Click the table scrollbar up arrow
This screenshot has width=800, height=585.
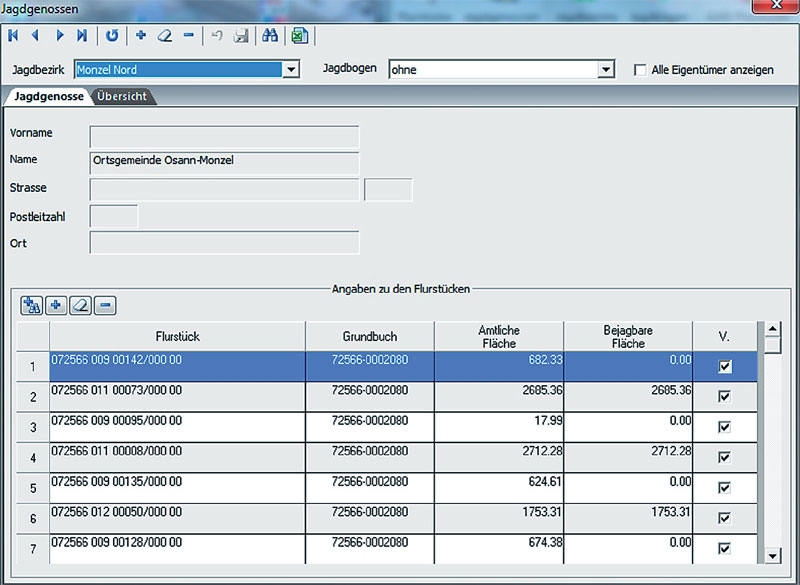(773, 329)
